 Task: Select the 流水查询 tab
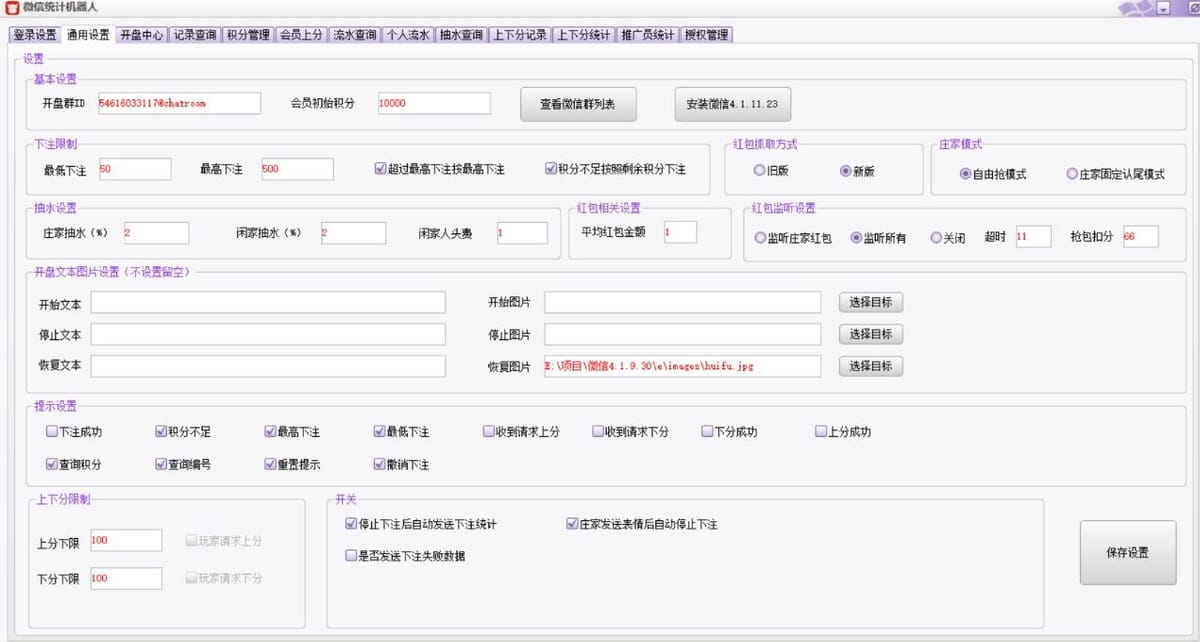pos(355,34)
